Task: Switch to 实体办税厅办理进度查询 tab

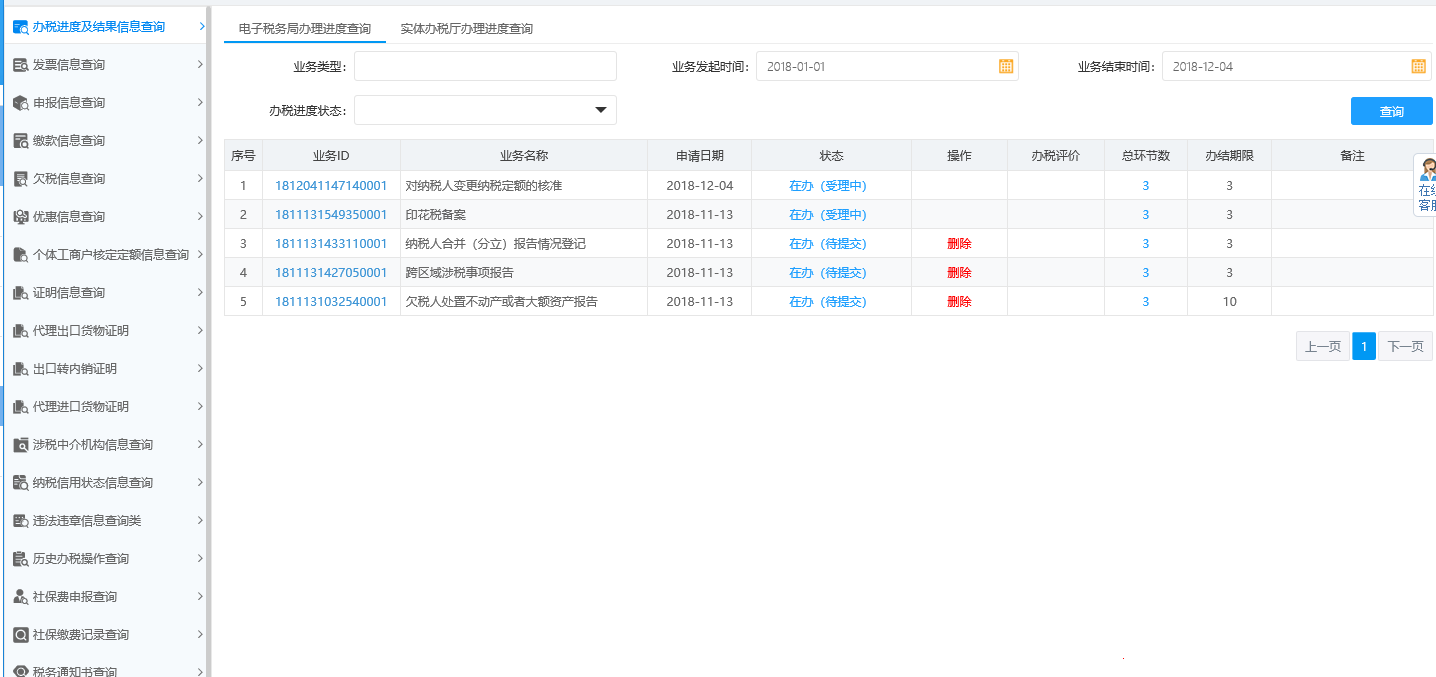Action: (466, 29)
